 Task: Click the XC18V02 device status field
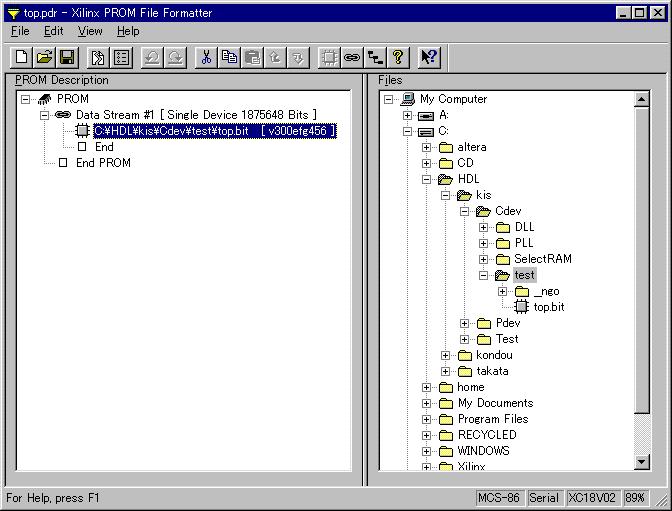(x=592, y=498)
